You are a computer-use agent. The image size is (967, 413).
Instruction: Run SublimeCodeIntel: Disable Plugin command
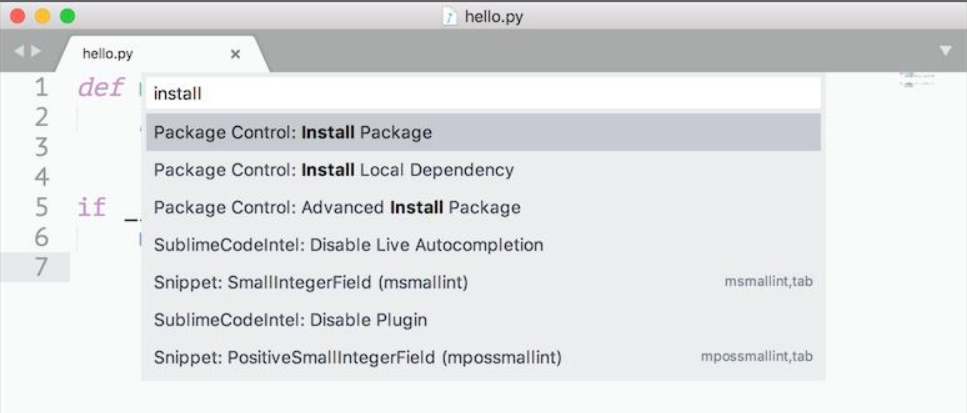(x=483, y=320)
